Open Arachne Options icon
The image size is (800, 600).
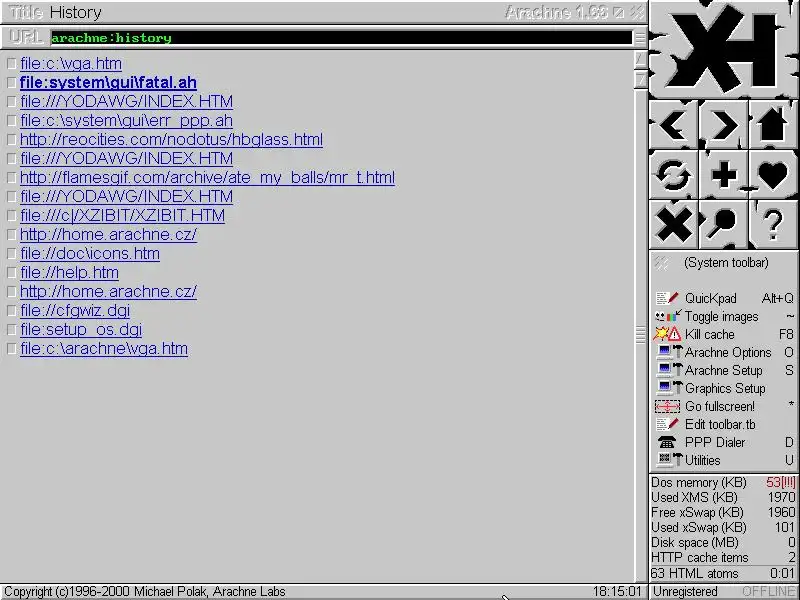point(669,352)
